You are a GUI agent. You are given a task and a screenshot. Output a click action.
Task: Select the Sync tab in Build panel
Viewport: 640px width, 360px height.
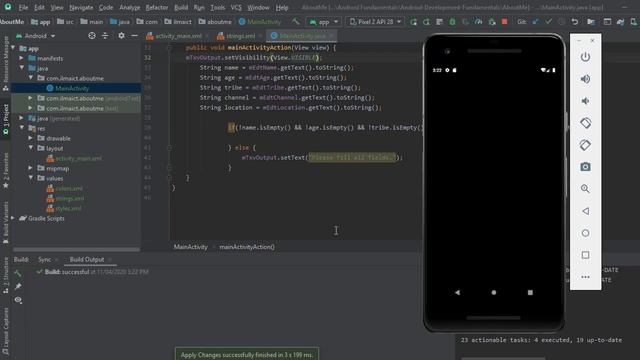point(44,260)
